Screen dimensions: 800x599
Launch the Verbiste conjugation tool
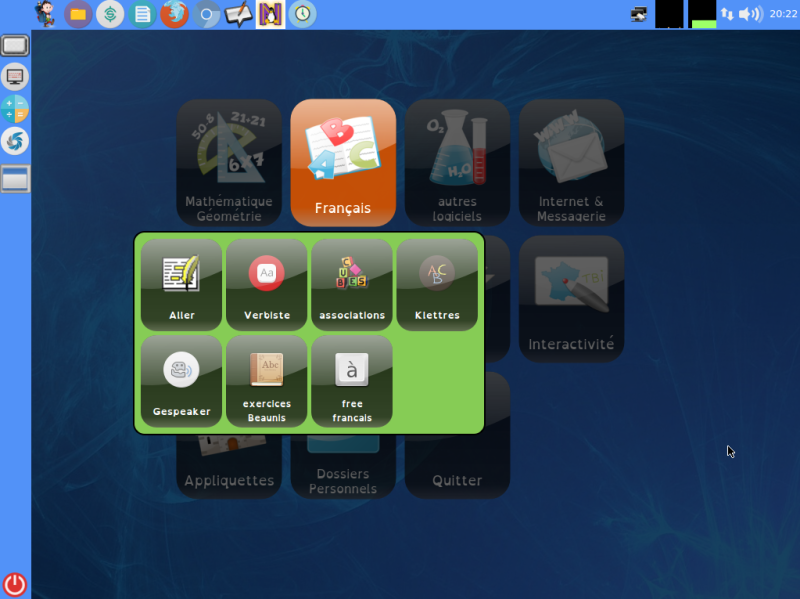(x=267, y=285)
